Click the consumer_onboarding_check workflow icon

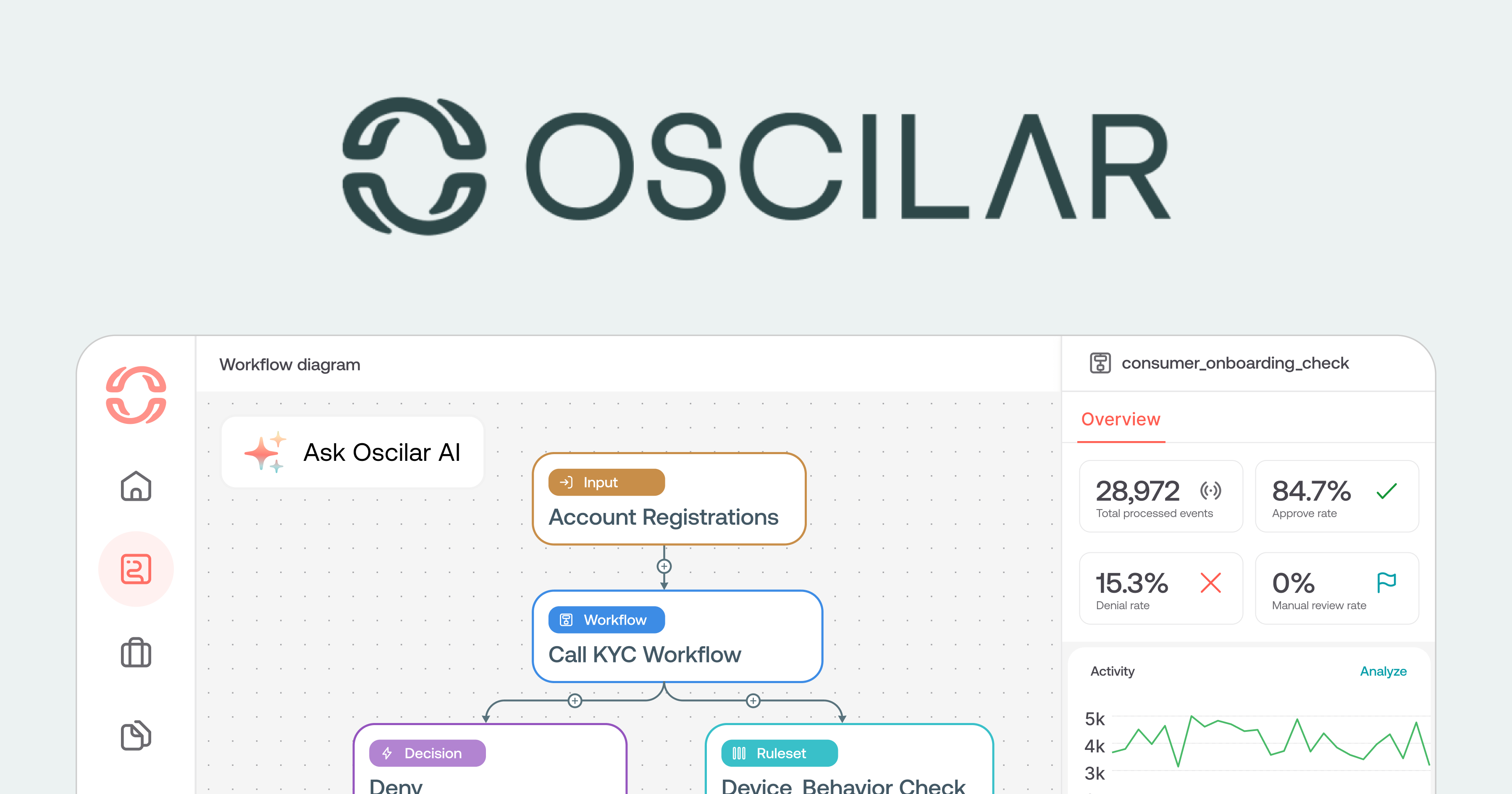coord(1100,363)
